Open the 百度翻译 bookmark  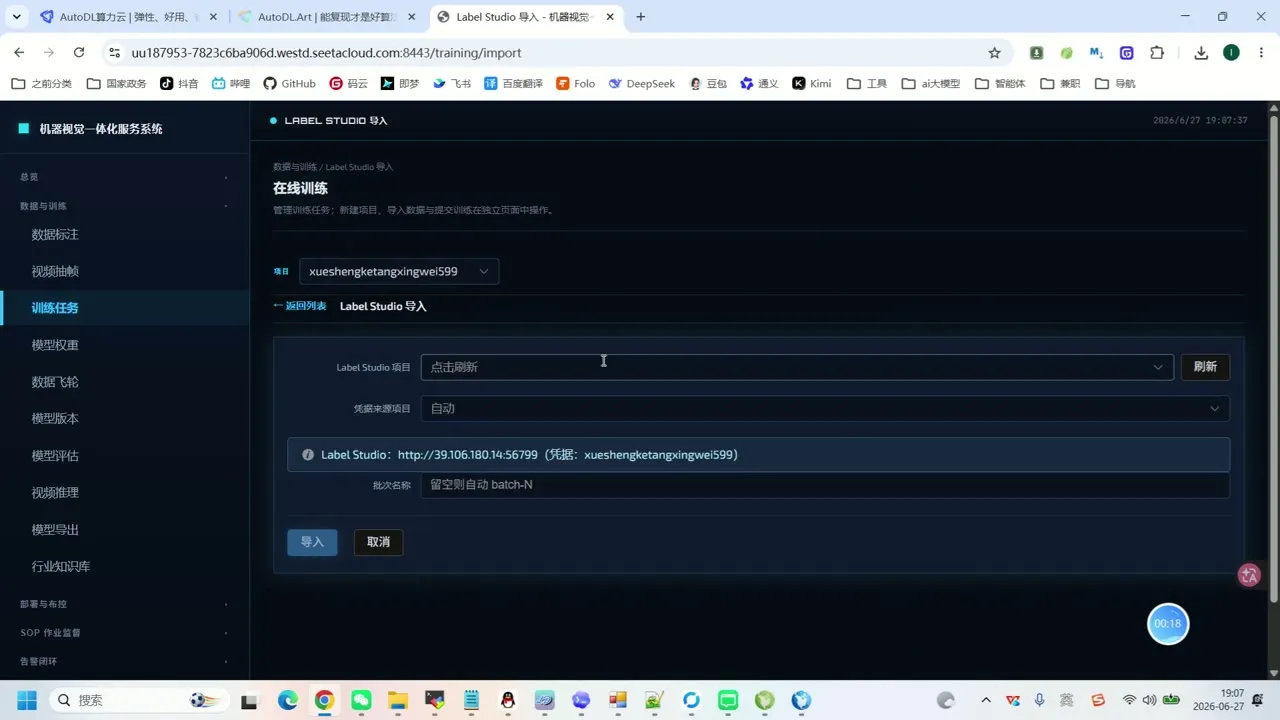pyautogui.click(x=513, y=83)
